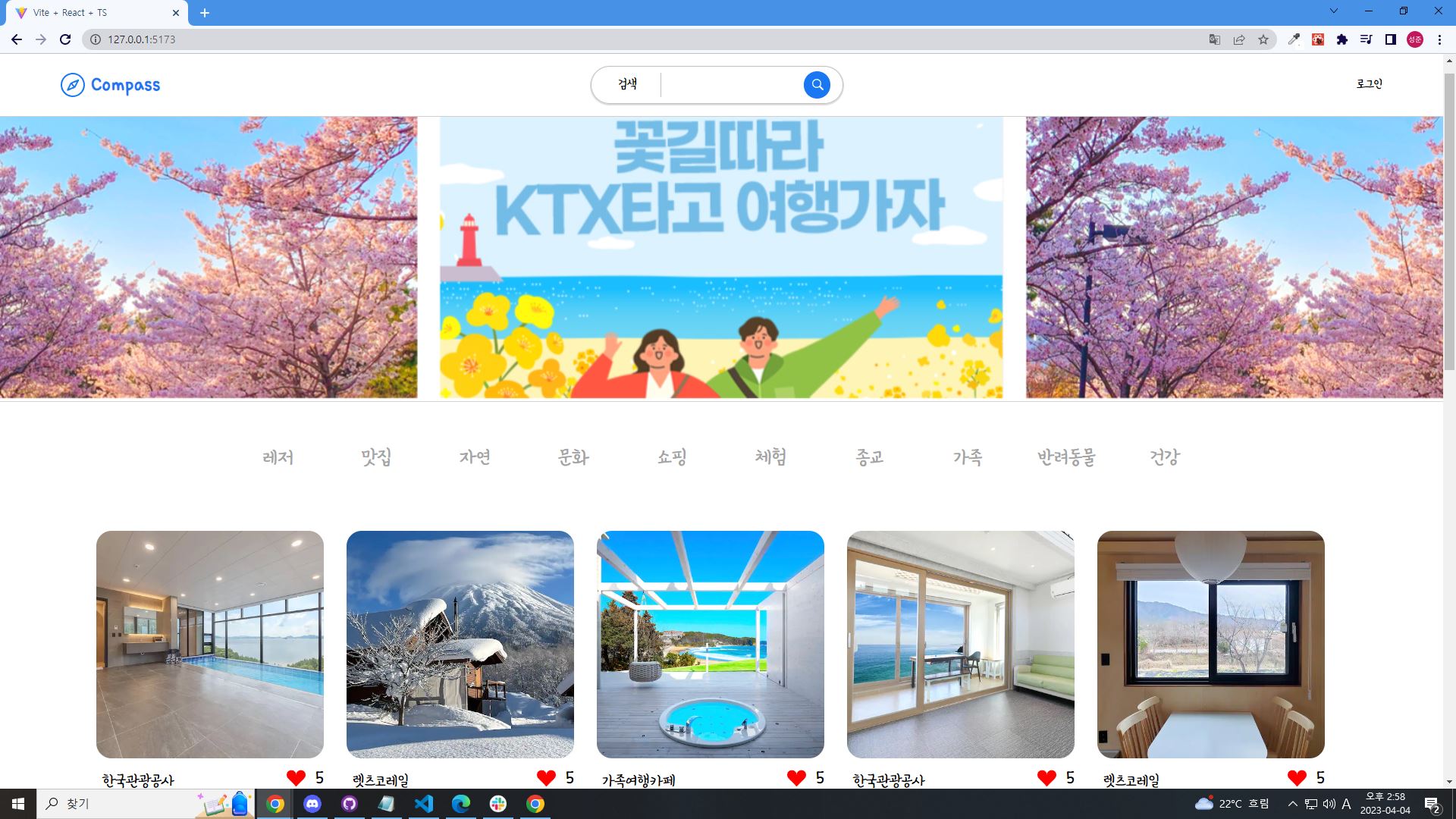This screenshot has width=1456, height=819.
Task: Open Chrome three-dot menu
Action: click(1439, 39)
